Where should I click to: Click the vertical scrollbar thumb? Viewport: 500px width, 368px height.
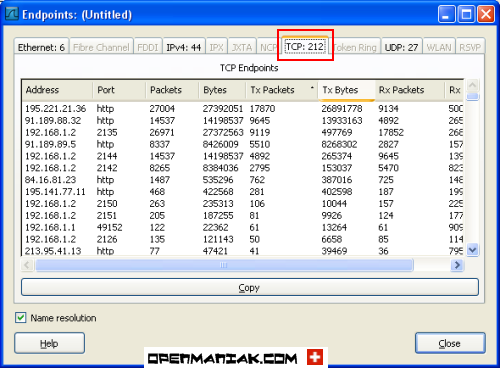click(x=473, y=97)
